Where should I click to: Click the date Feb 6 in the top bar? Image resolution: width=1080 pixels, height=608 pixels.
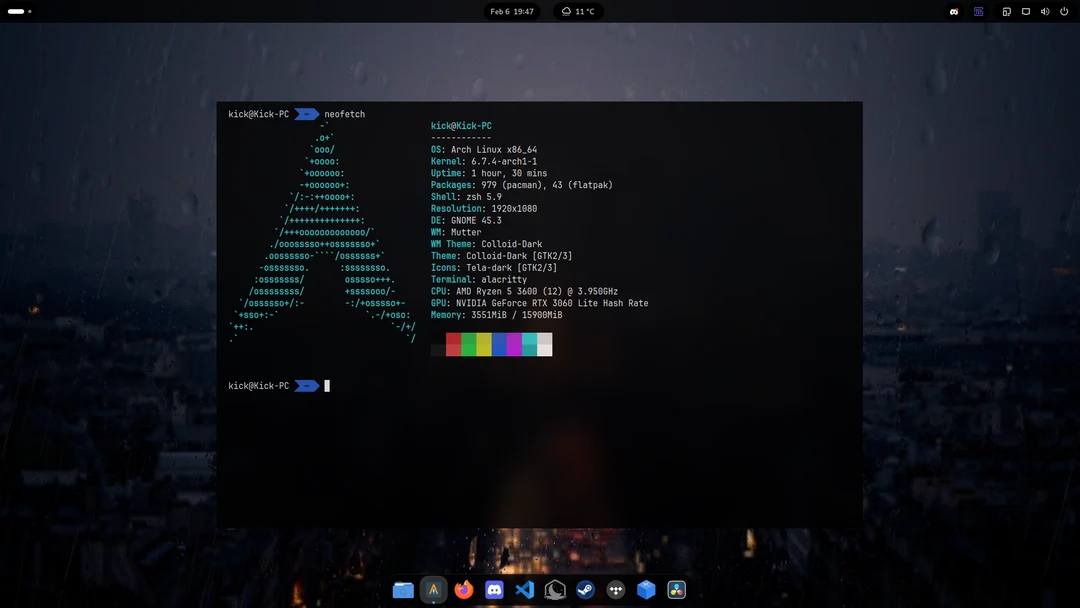tap(500, 11)
